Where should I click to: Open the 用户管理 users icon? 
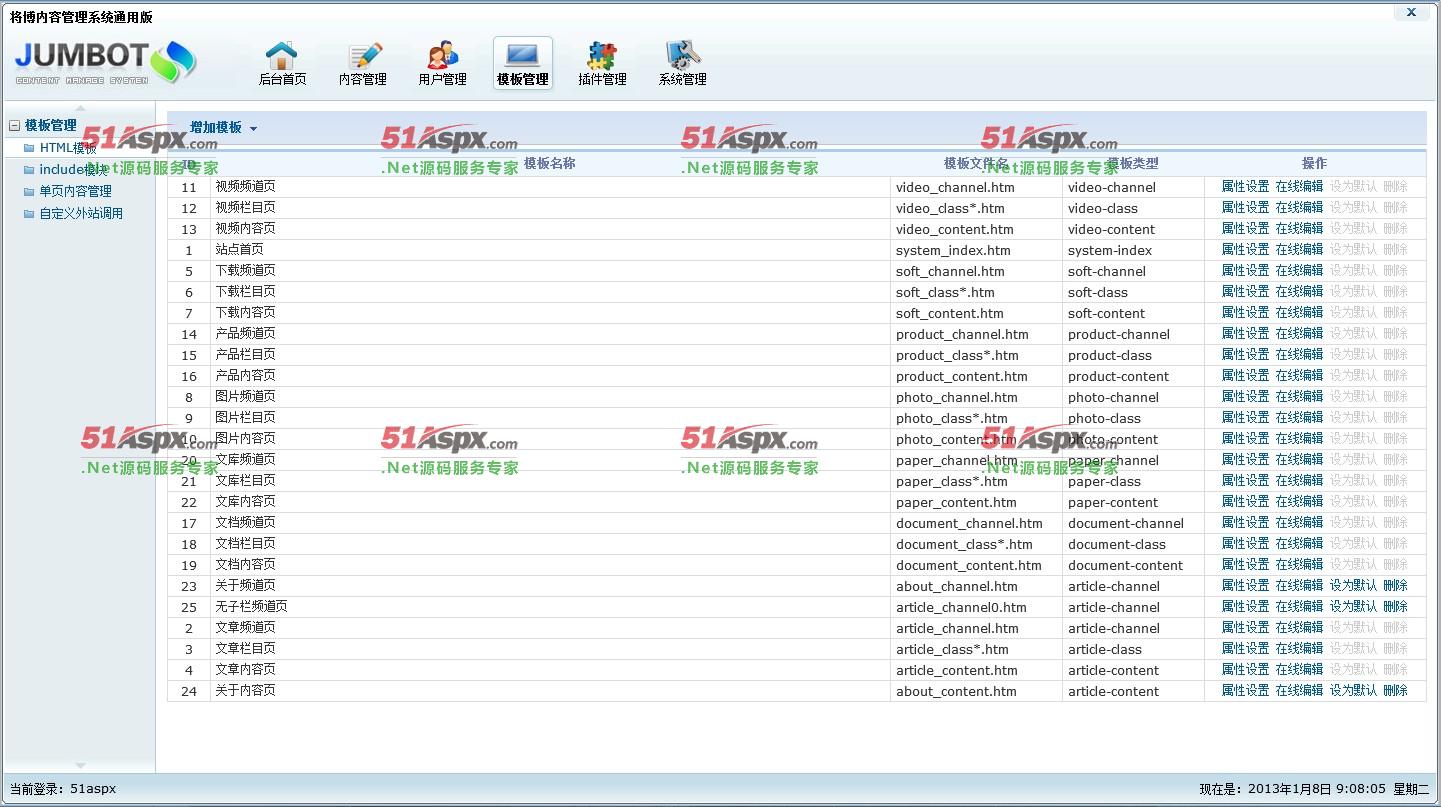pyautogui.click(x=442, y=57)
